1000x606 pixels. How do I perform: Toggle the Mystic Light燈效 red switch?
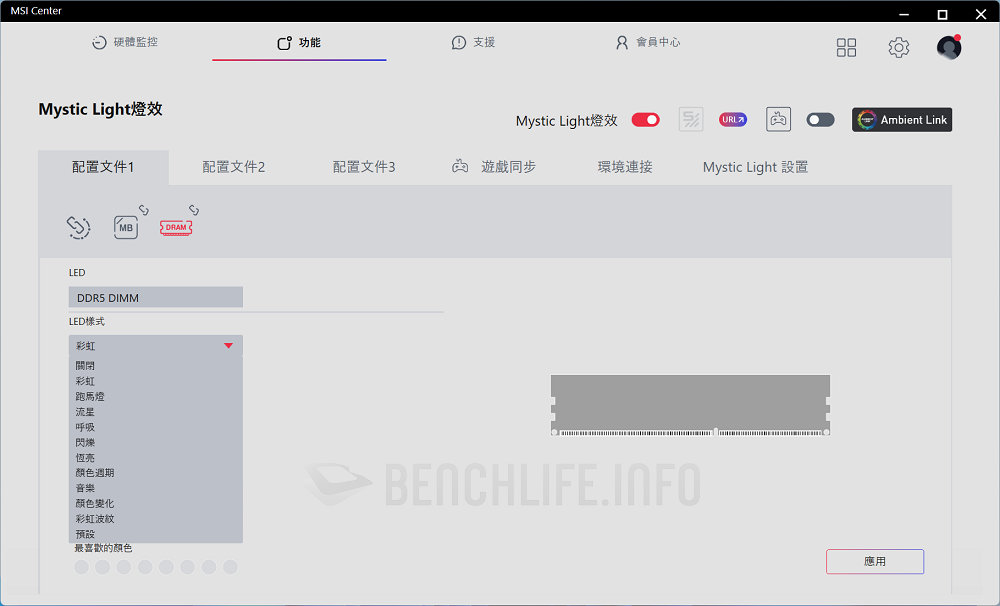(645, 120)
